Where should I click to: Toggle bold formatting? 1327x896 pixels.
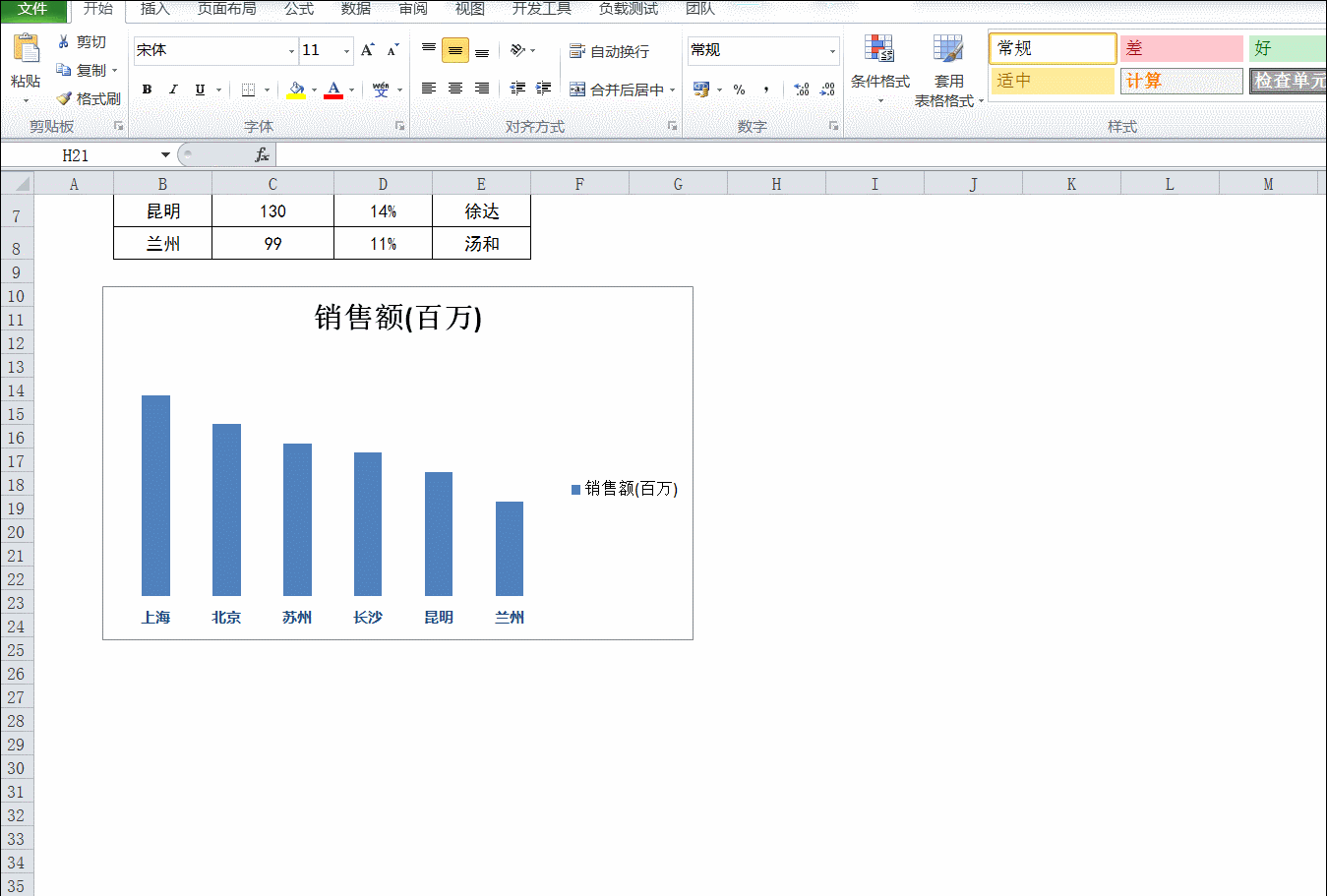[x=147, y=90]
